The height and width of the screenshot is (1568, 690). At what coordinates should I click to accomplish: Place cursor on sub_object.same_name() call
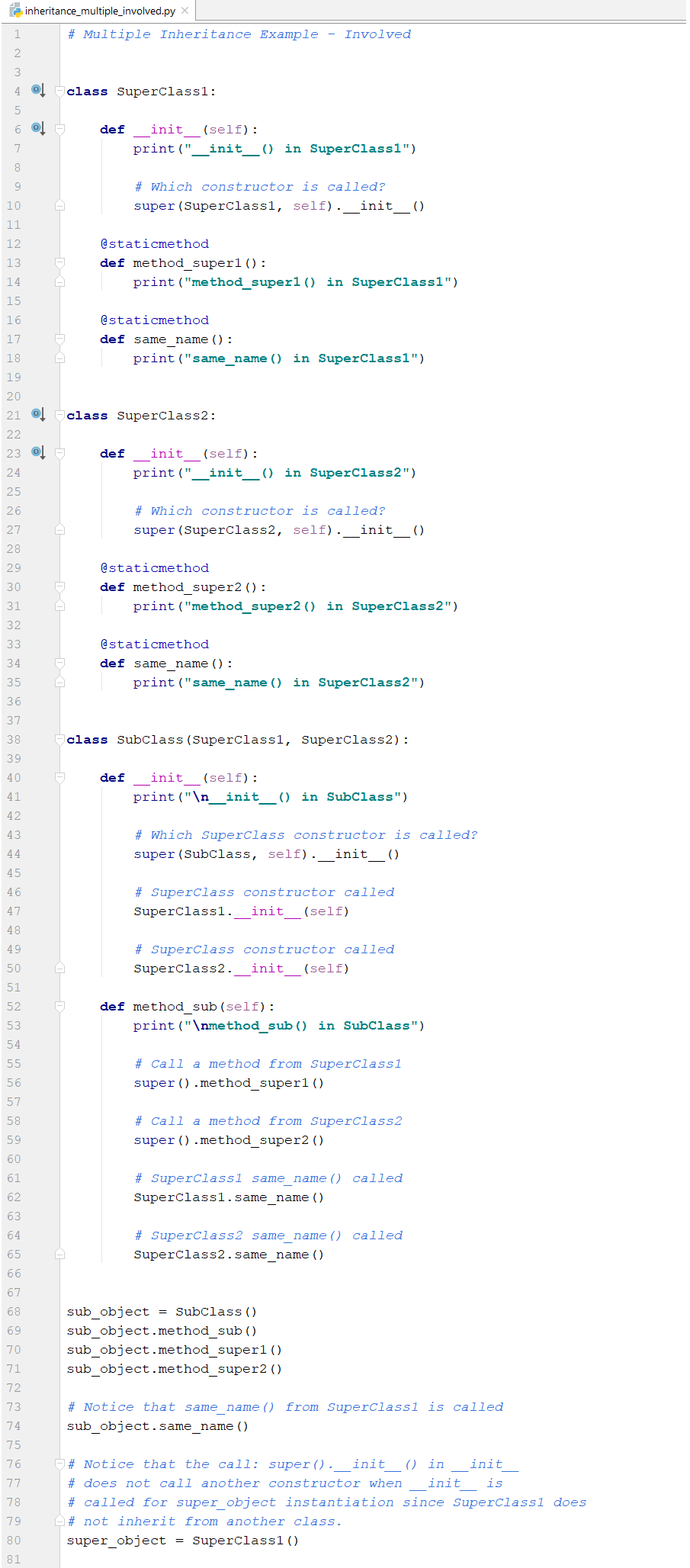click(x=157, y=1426)
